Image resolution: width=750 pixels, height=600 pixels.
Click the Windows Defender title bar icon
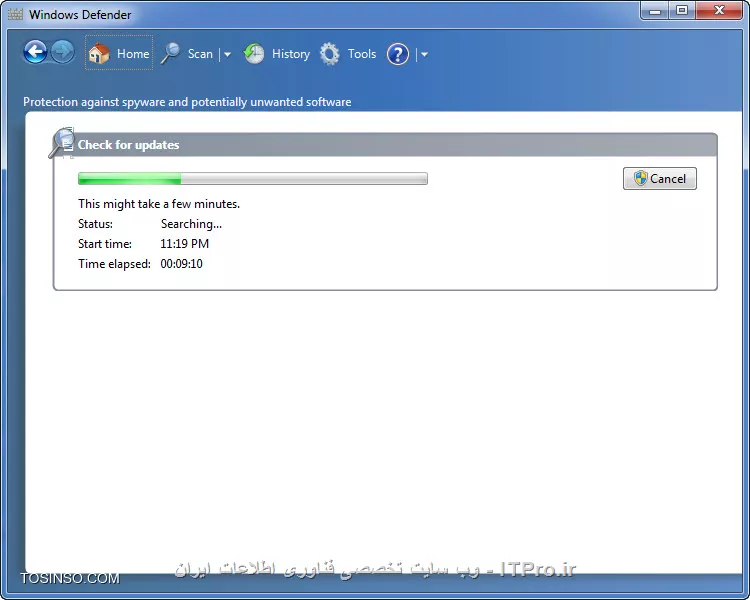pyautogui.click(x=15, y=14)
